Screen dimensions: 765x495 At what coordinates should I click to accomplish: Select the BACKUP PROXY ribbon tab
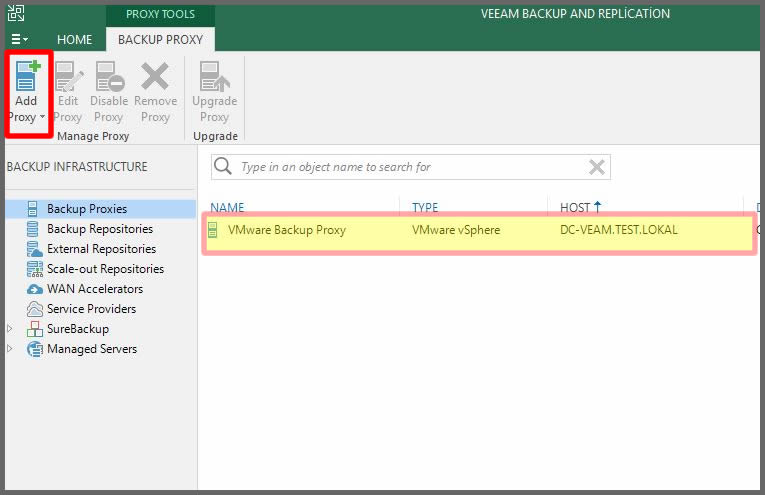[161, 40]
